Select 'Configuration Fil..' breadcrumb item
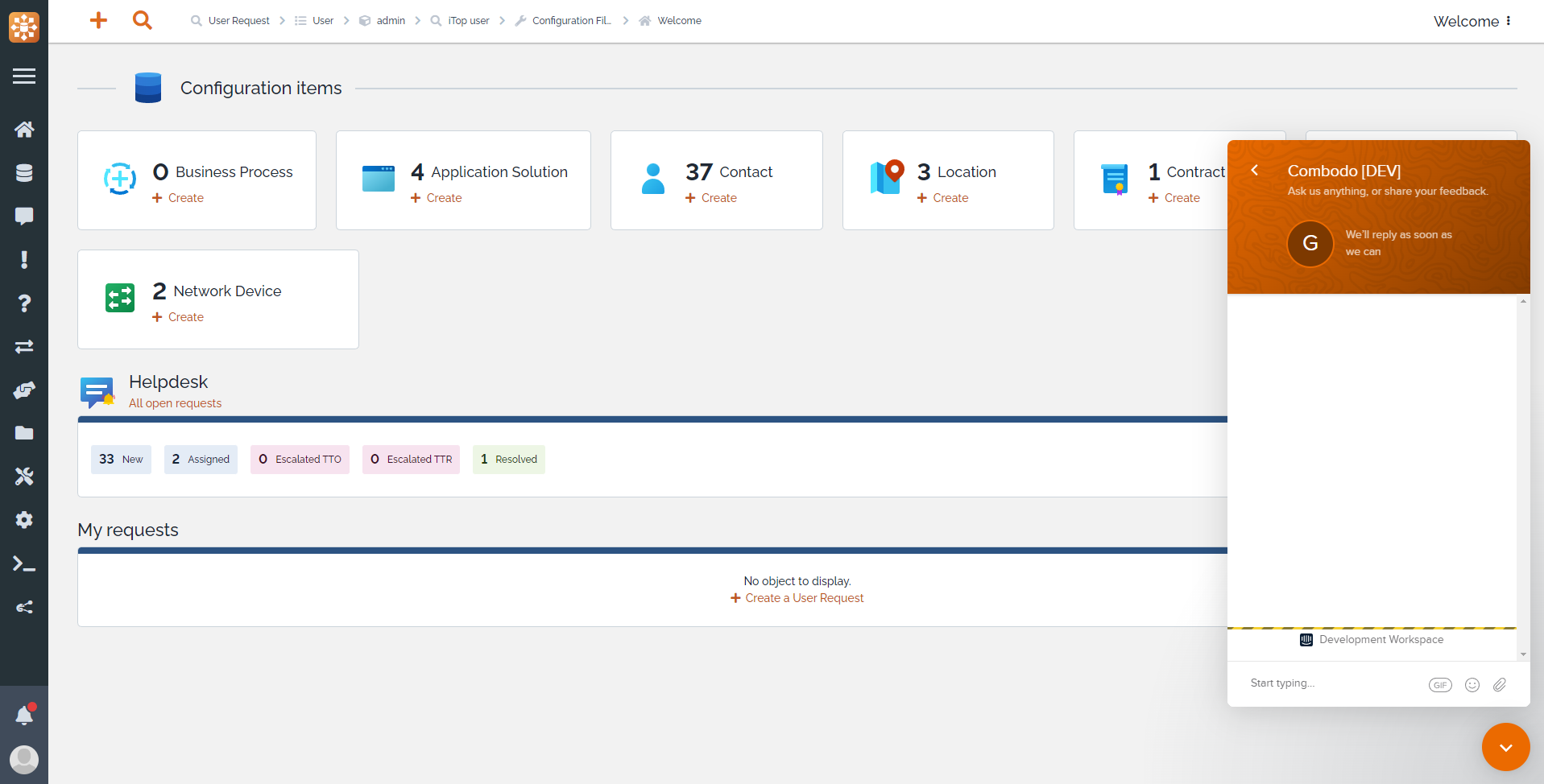This screenshot has height=784, width=1544. (x=570, y=21)
